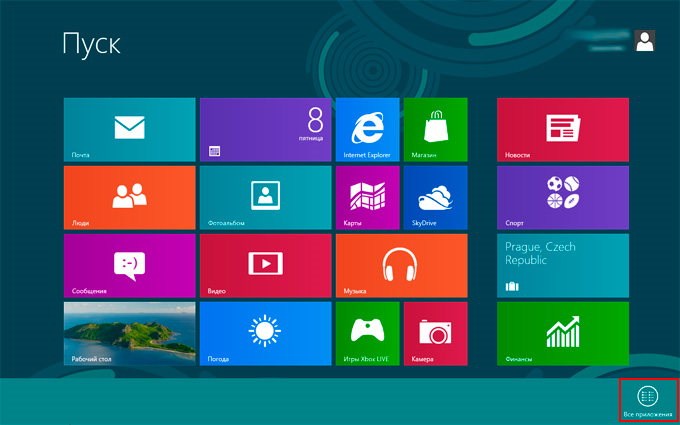Open the Спорт sports tile
Viewport: 680px width, 425px height.
(x=563, y=198)
